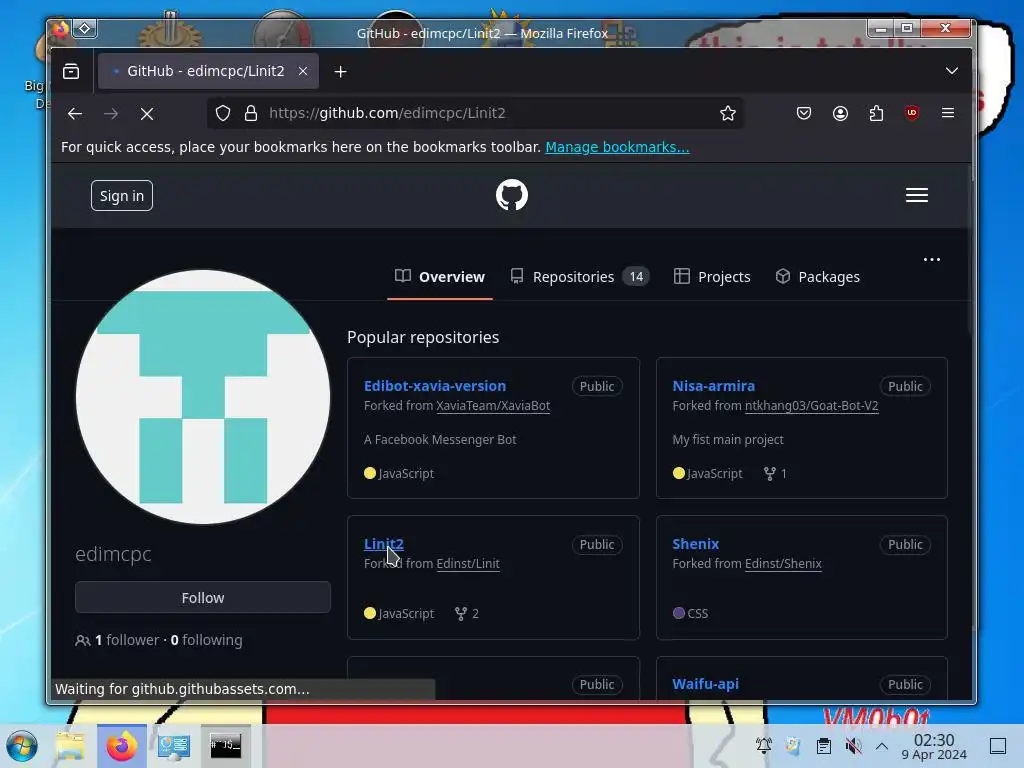
Task: Open a new browser tab
Action: tap(340, 71)
